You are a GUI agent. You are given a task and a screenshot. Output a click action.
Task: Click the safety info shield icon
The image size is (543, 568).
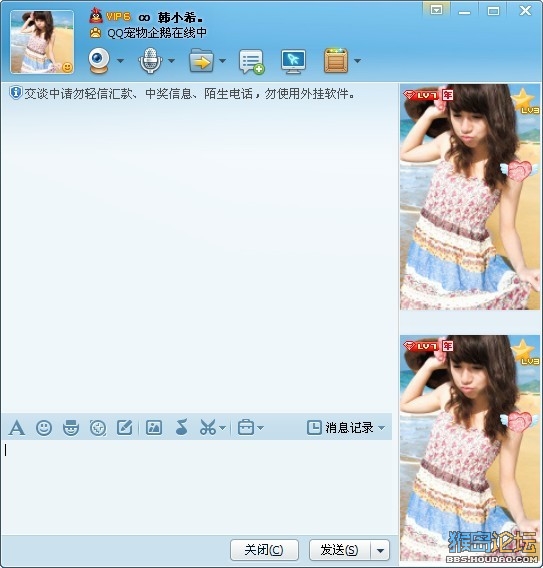click(x=15, y=93)
